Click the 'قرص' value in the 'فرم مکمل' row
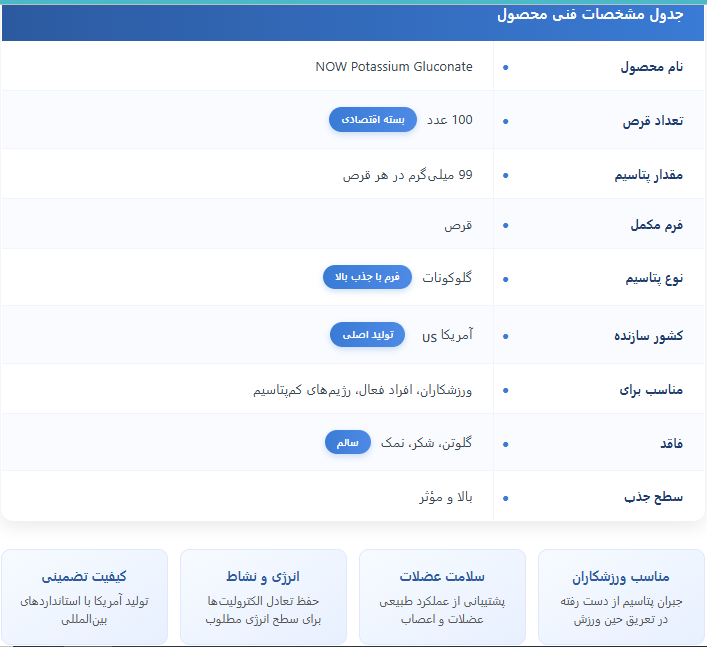 (x=458, y=225)
